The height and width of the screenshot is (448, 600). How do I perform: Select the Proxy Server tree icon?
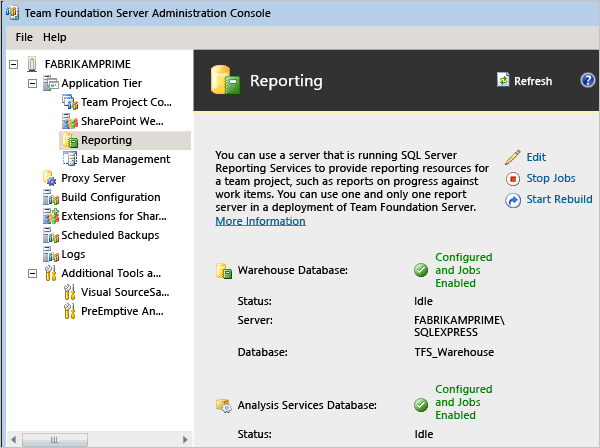pyautogui.click(x=50, y=178)
